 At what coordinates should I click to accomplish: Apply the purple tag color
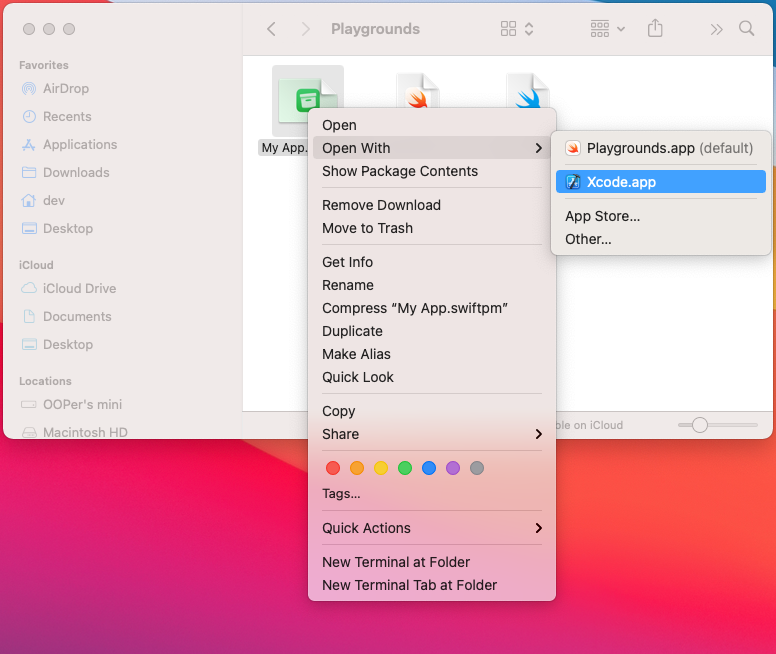click(453, 468)
